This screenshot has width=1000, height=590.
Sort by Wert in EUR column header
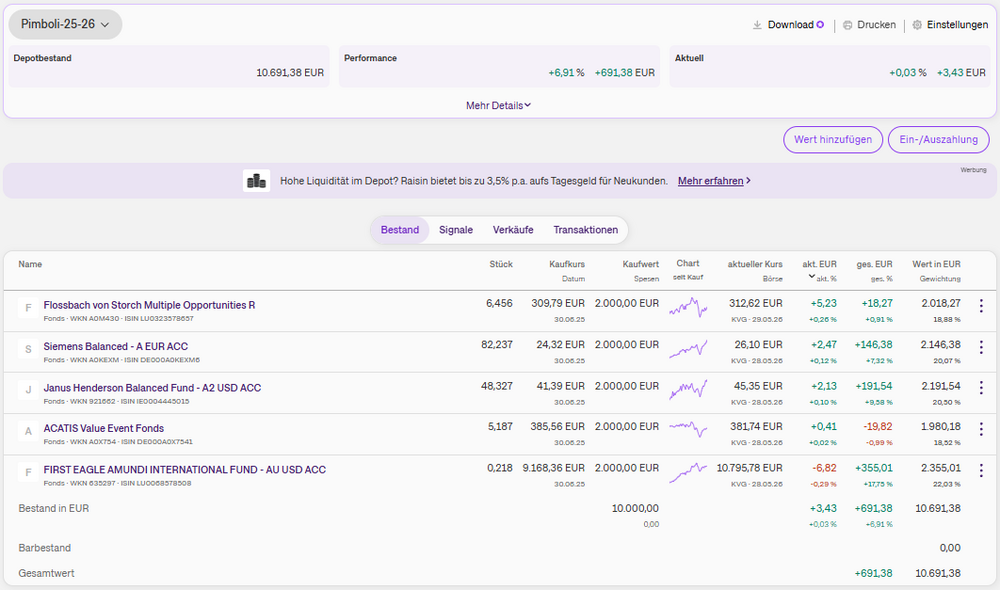(x=936, y=264)
